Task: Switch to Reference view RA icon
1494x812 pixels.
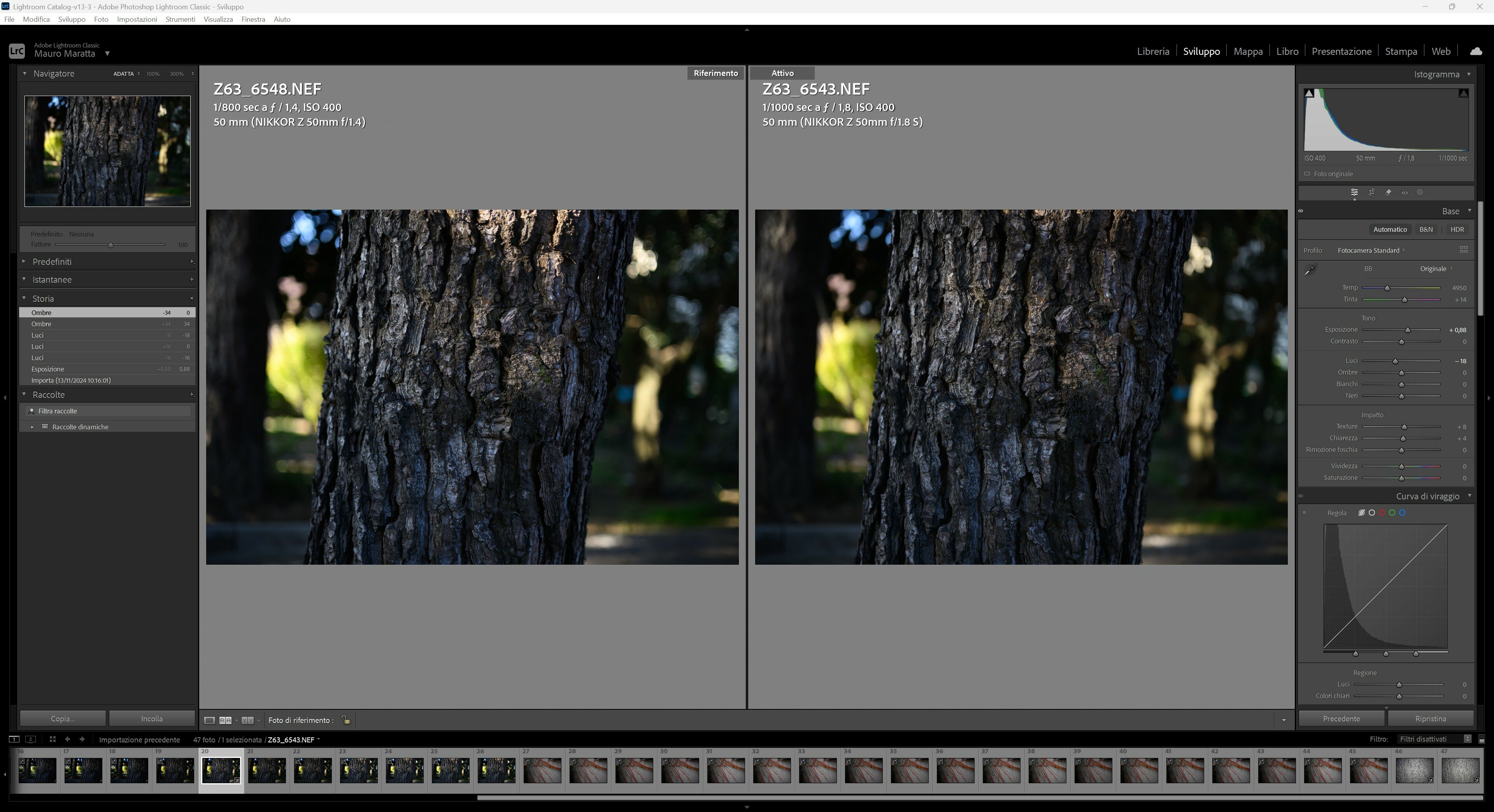Action: [226, 721]
